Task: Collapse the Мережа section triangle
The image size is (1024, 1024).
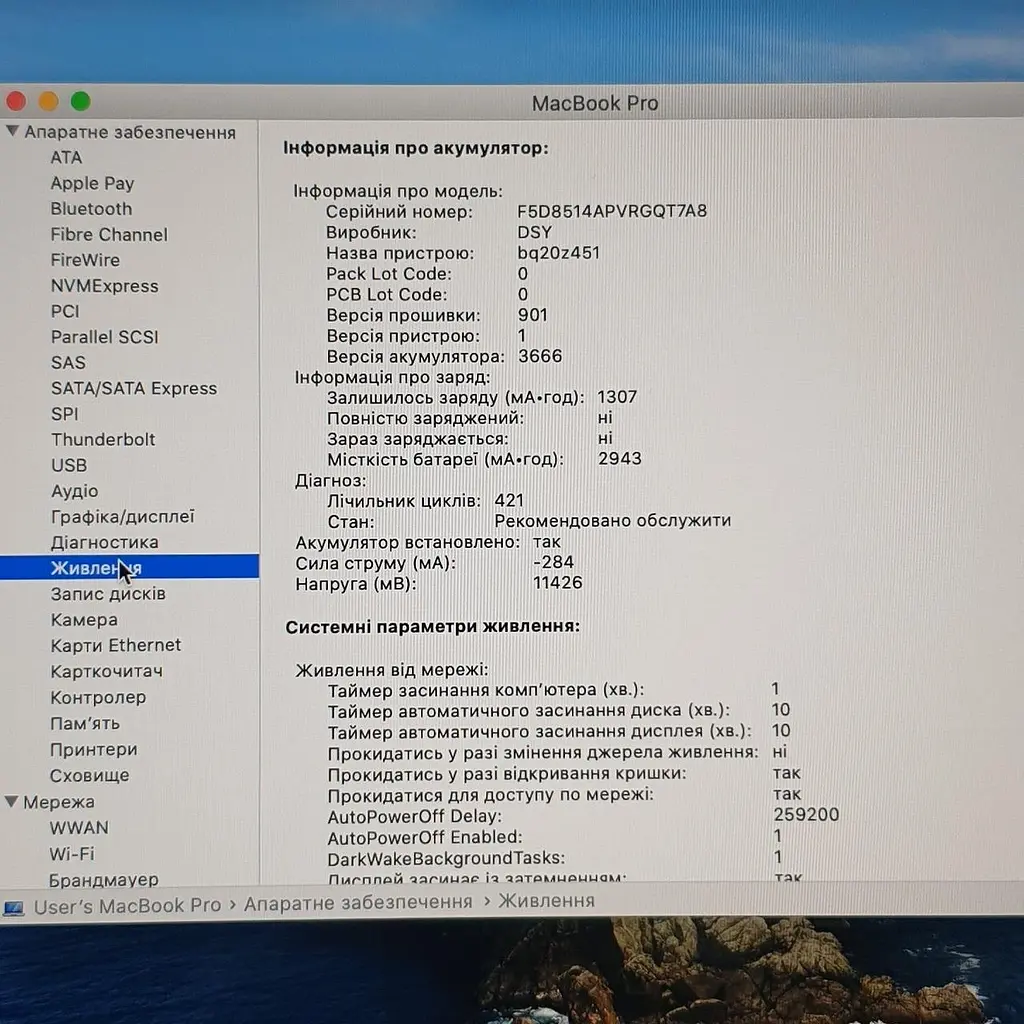Action: point(11,801)
